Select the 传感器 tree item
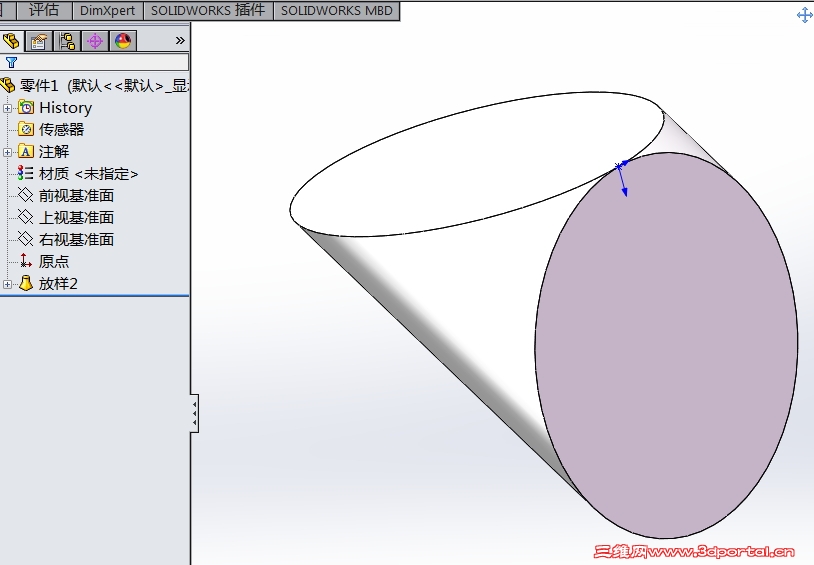This screenshot has width=814, height=565. 61,129
